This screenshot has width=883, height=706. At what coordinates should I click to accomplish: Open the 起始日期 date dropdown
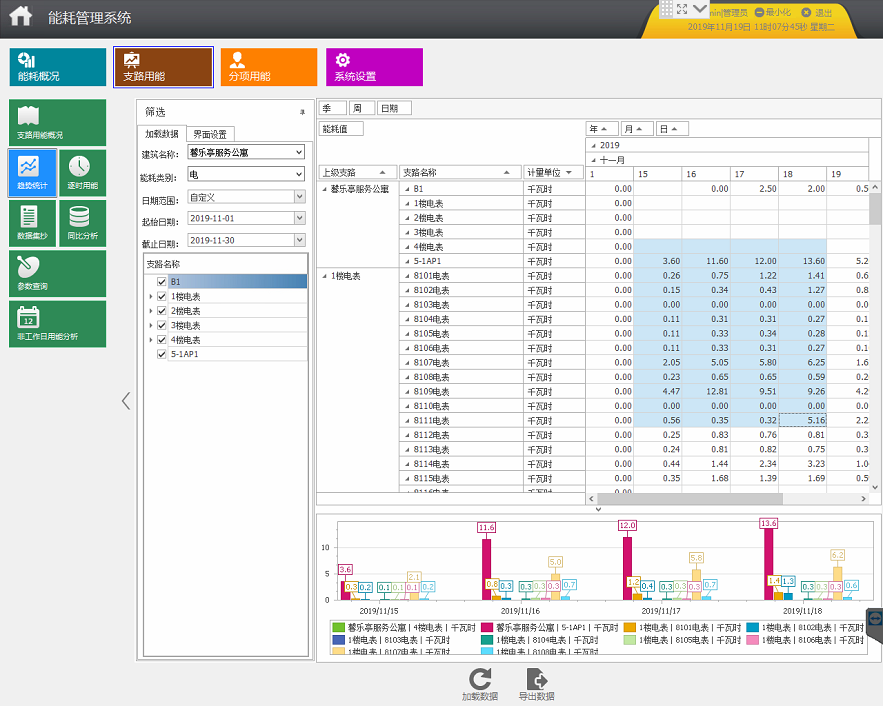click(x=300, y=218)
